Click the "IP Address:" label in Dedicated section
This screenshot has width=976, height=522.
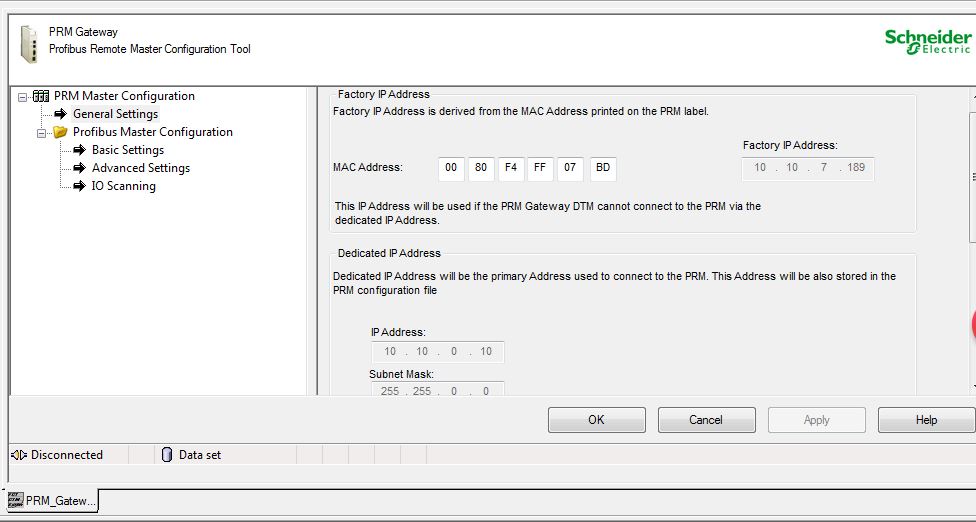point(398,333)
